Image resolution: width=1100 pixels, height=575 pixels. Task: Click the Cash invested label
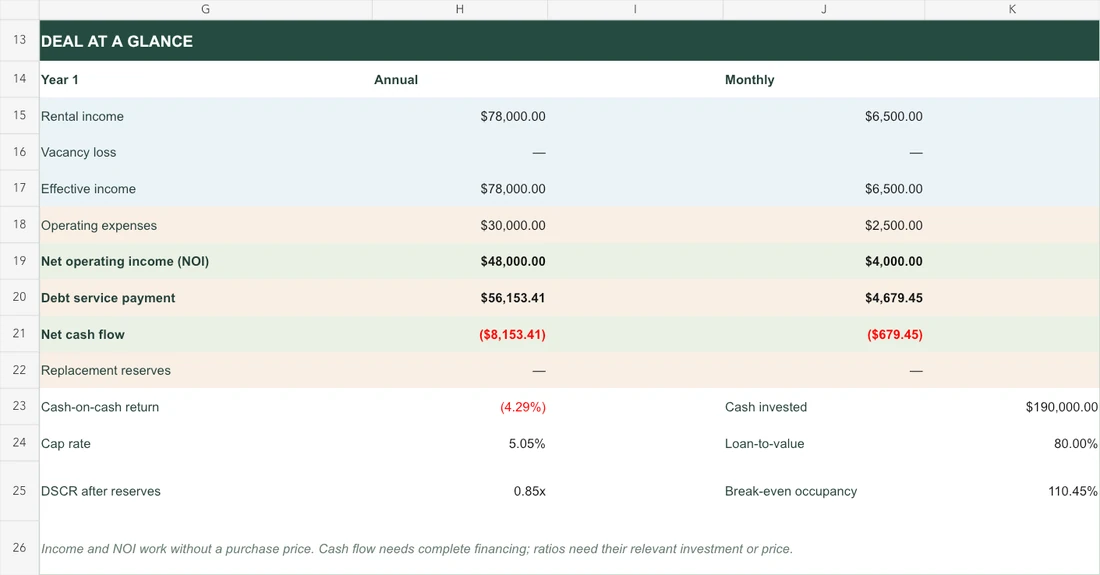tap(766, 407)
